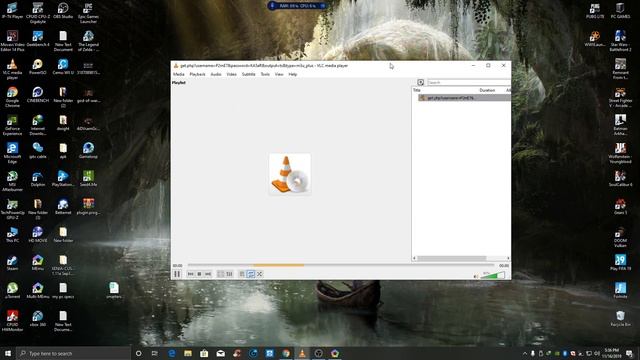Toggle the VLC playlist view button
640x360 pixels.
pyautogui.click(x=242, y=274)
